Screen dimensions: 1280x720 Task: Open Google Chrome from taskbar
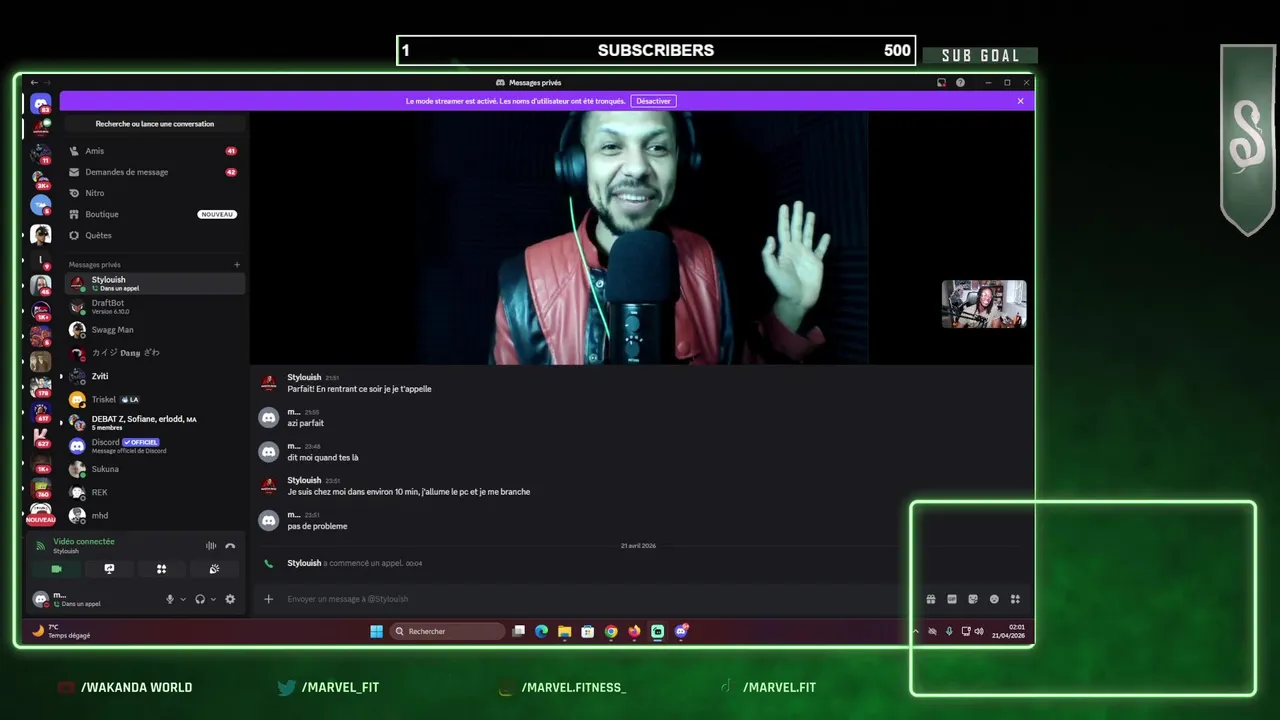(611, 631)
